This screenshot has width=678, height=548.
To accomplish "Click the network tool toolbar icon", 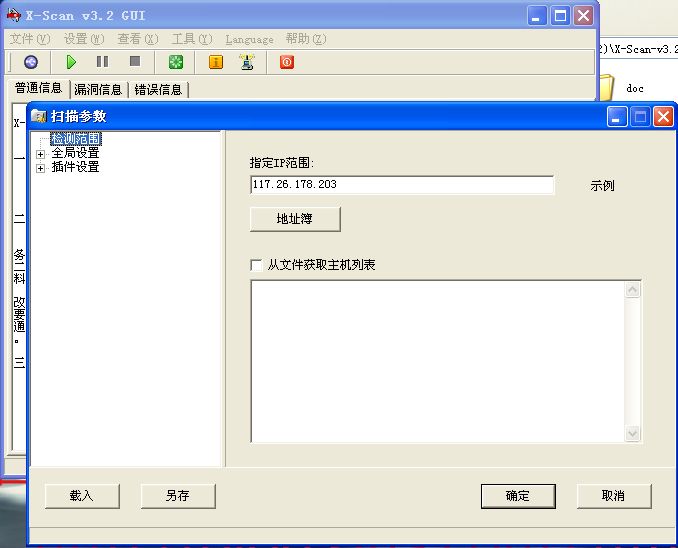I will click(x=247, y=62).
